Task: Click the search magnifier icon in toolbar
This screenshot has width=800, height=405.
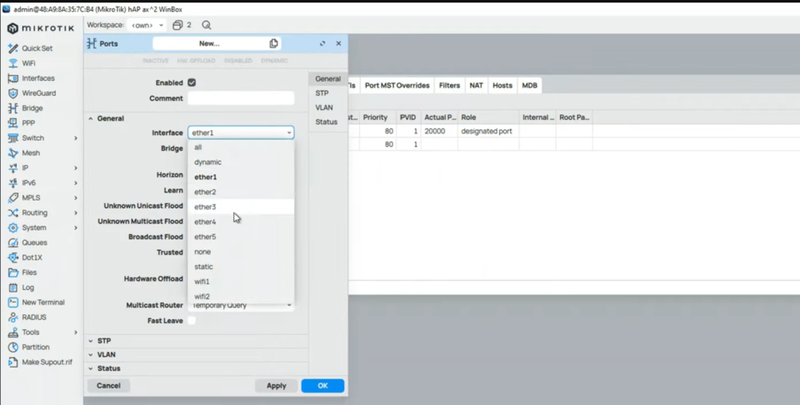Action: 207,25
